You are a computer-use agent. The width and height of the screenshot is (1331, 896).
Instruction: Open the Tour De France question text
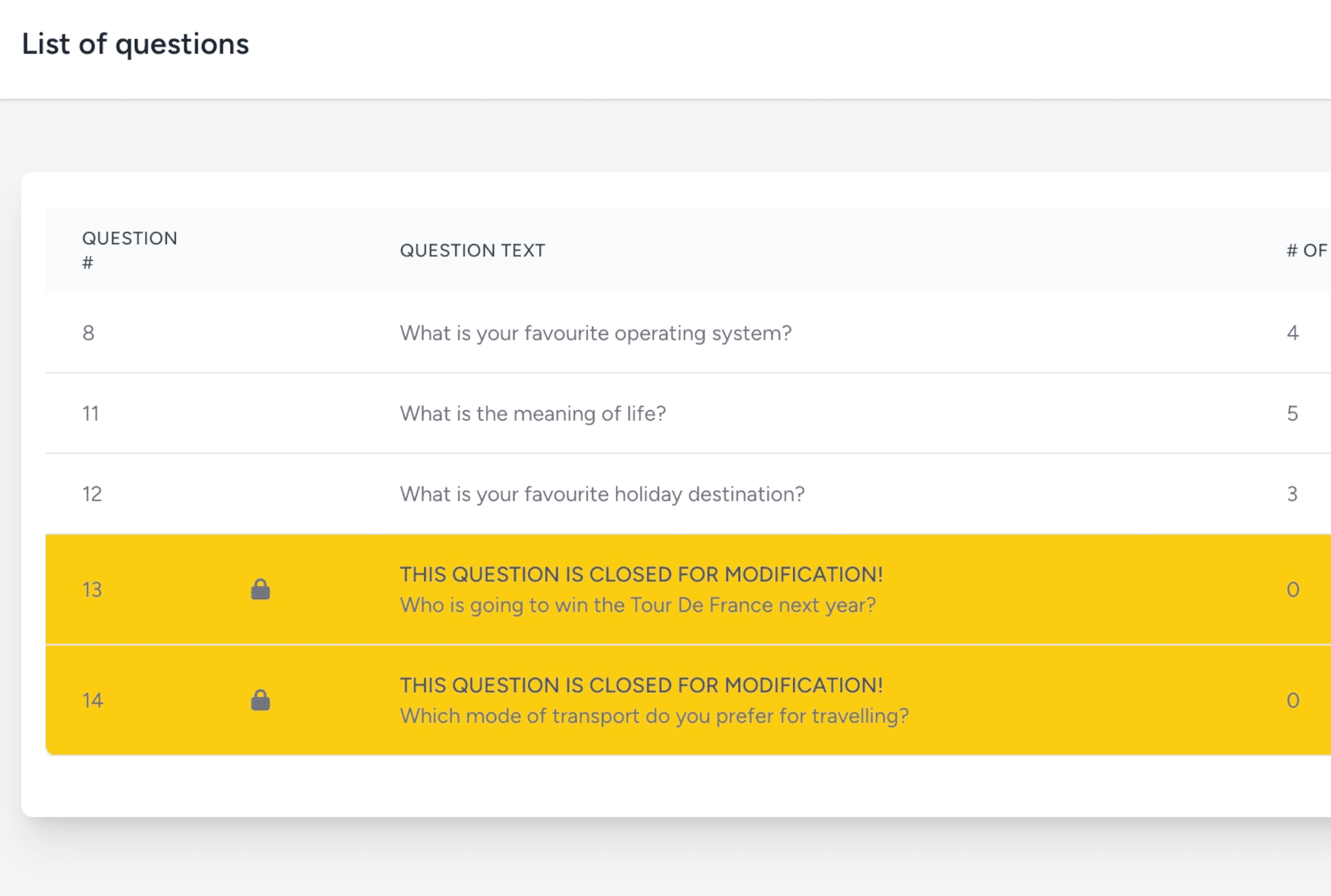point(637,605)
